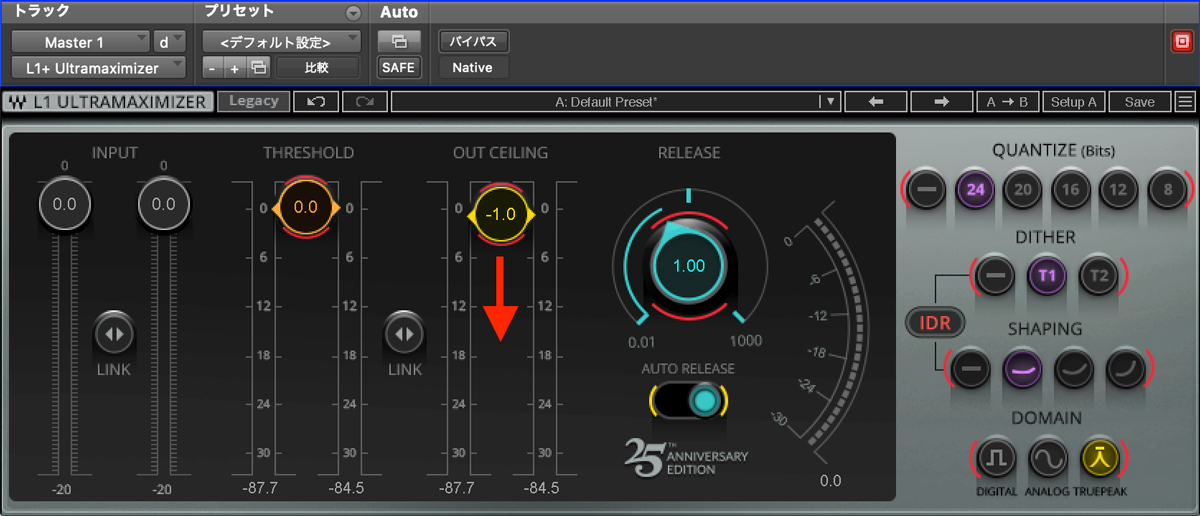Image resolution: width=1200 pixels, height=516 pixels.
Task: Click the バイパス bypass button
Action: click(474, 41)
